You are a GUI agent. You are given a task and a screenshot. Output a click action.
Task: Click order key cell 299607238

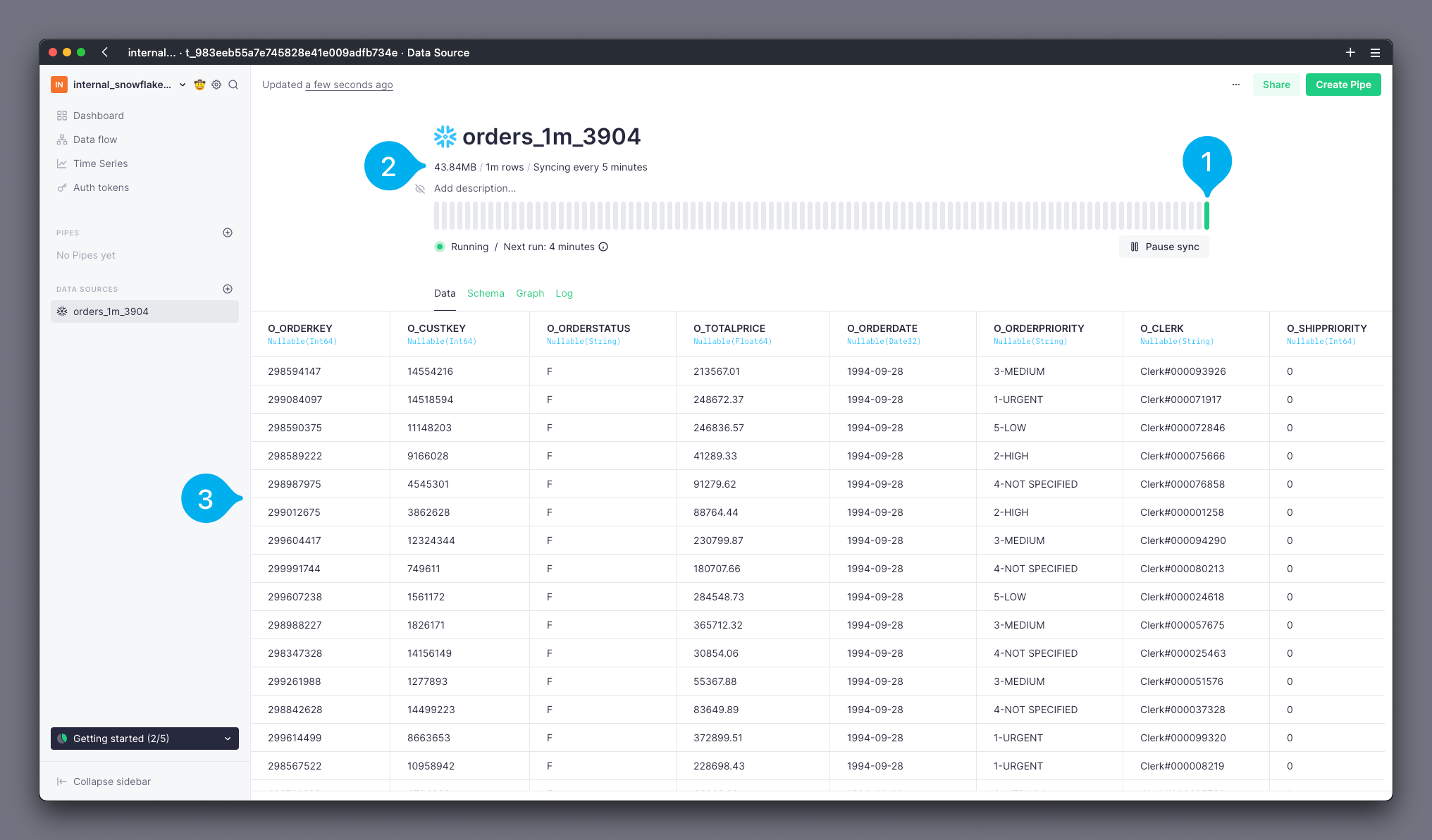[320, 597]
